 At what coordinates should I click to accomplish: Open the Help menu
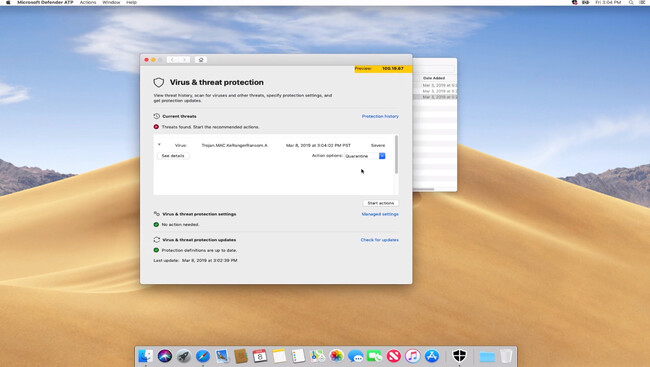coord(131,2)
